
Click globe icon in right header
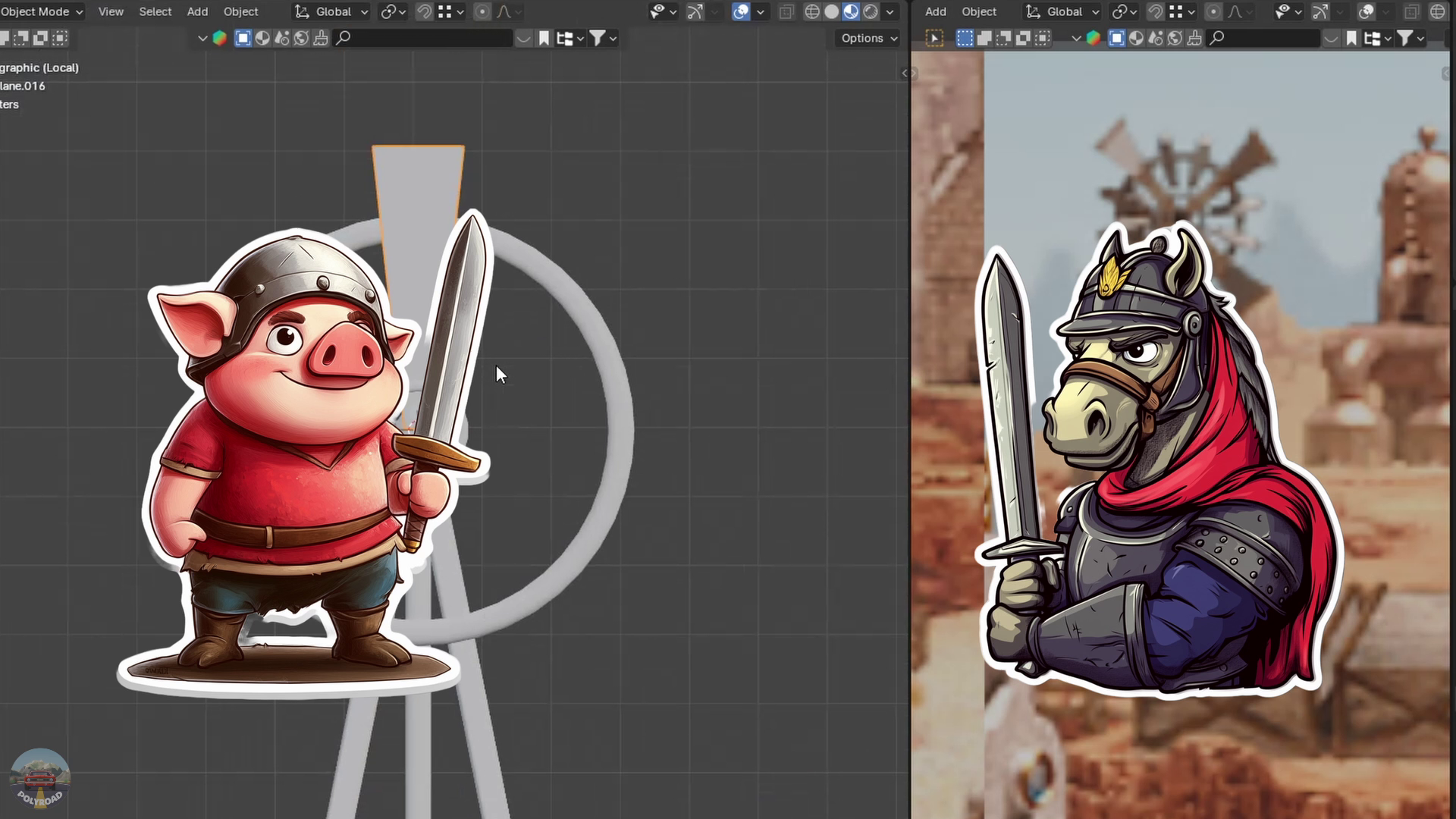pos(1175,38)
